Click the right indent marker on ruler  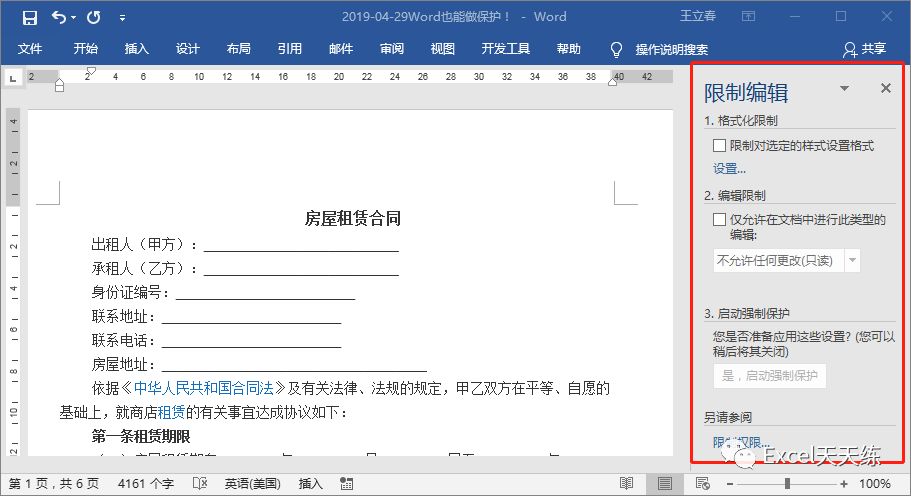click(x=612, y=82)
